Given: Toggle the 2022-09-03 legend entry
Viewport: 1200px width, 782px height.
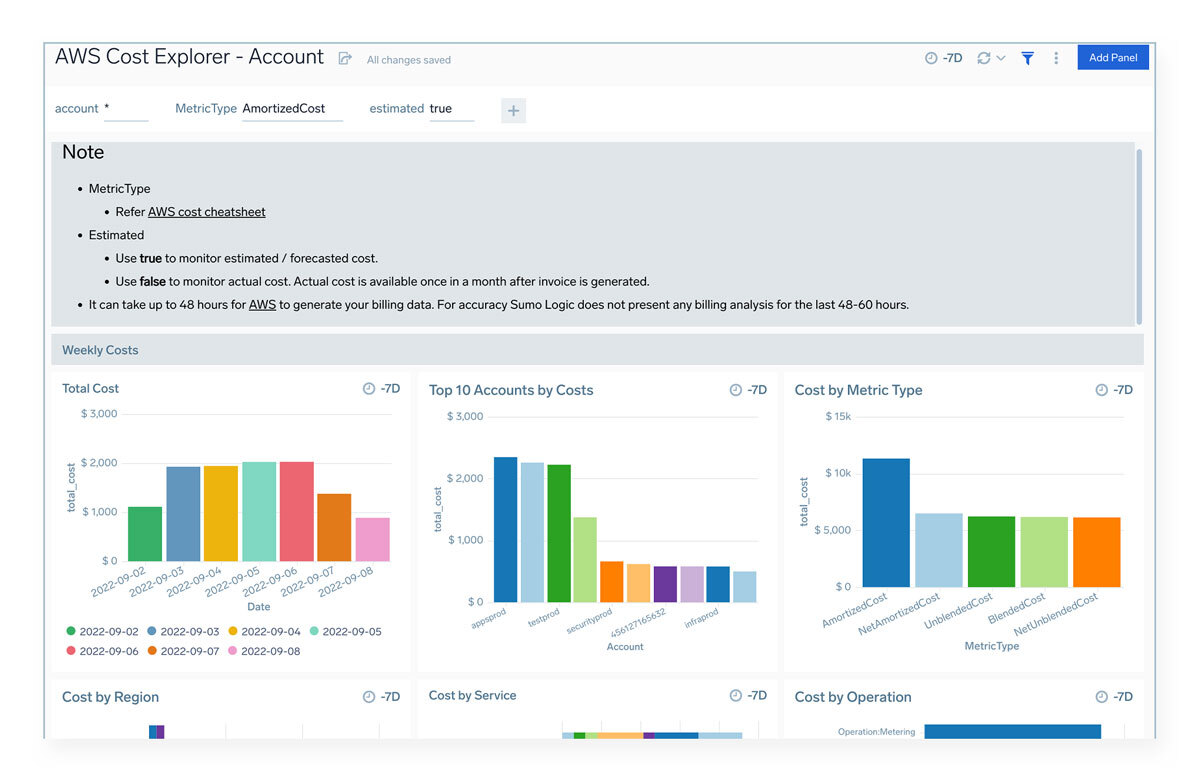Looking at the screenshot, I should point(183,632).
